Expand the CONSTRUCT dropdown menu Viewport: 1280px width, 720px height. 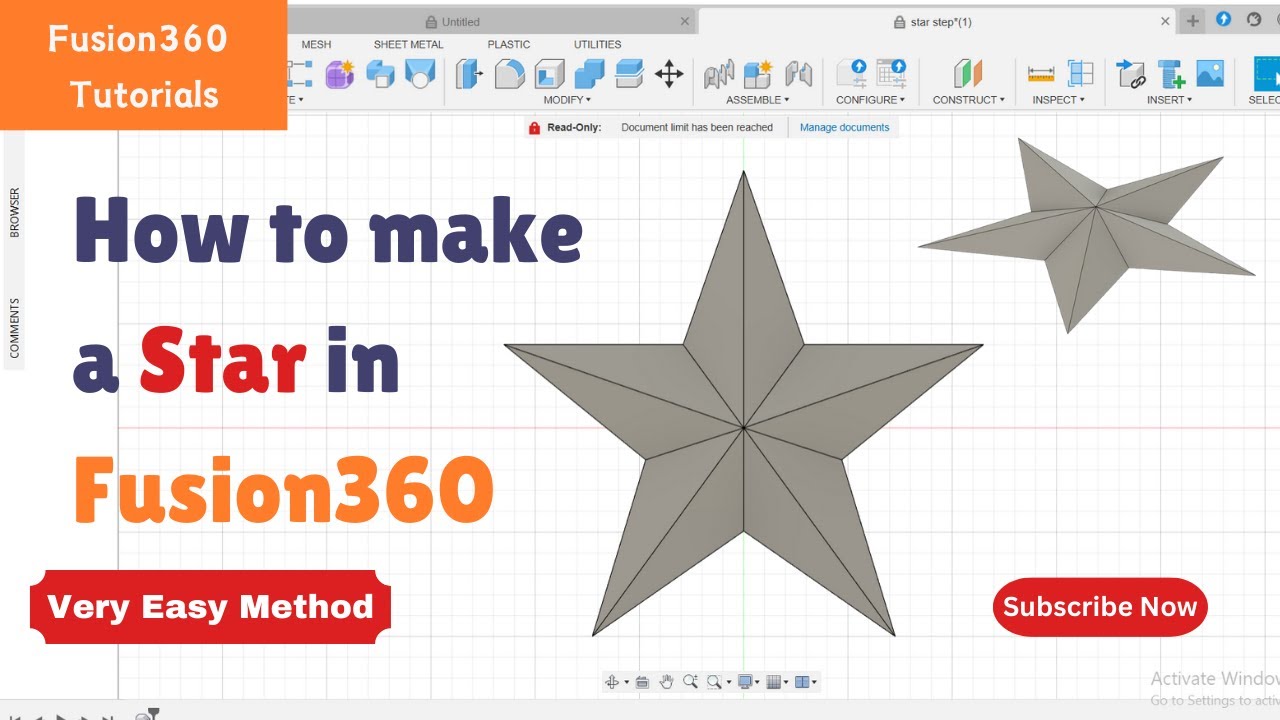pos(969,100)
